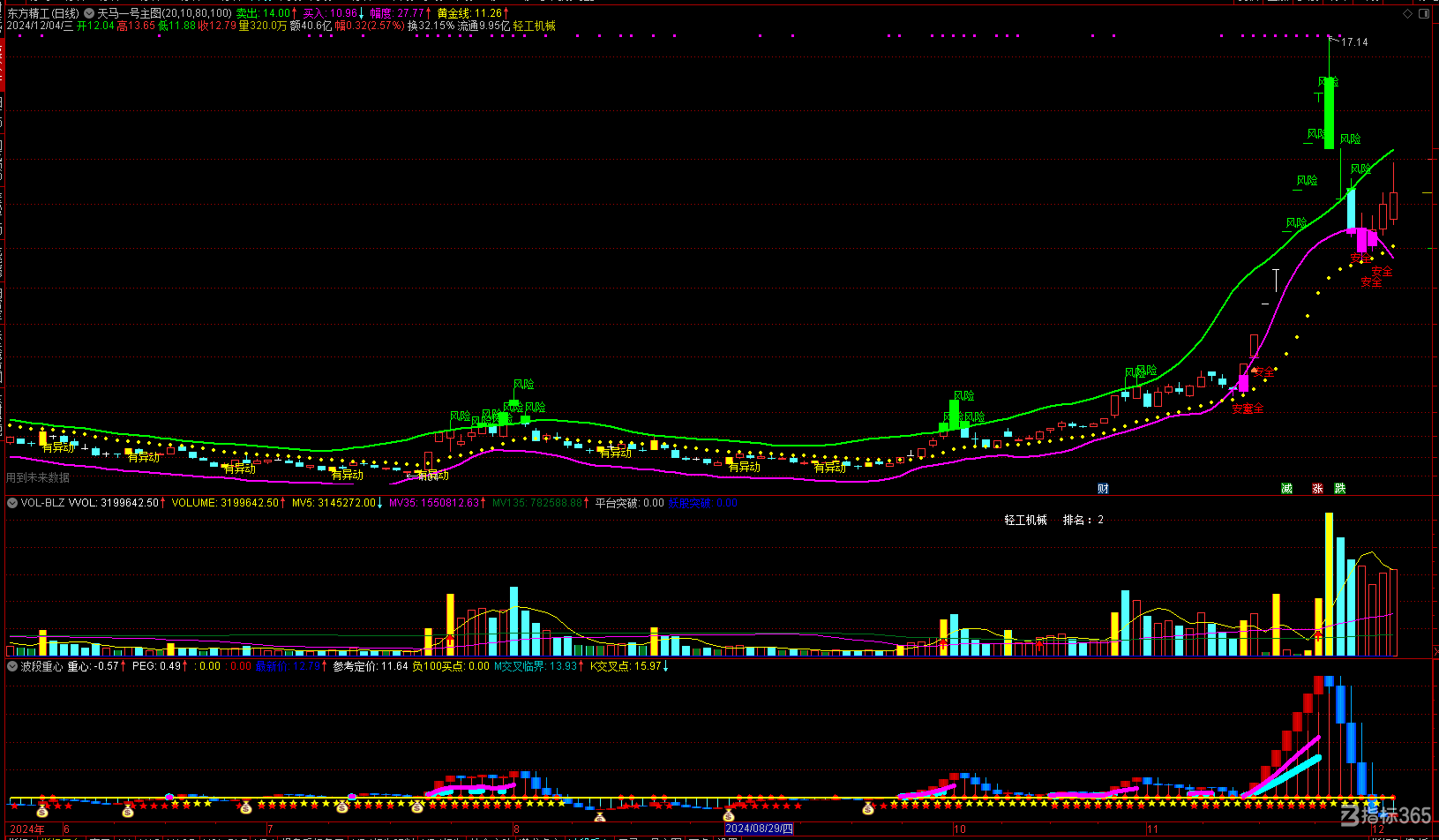Click the 排名: 2 ranking text
Screen dimensions: 1439x840
(x=1083, y=521)
